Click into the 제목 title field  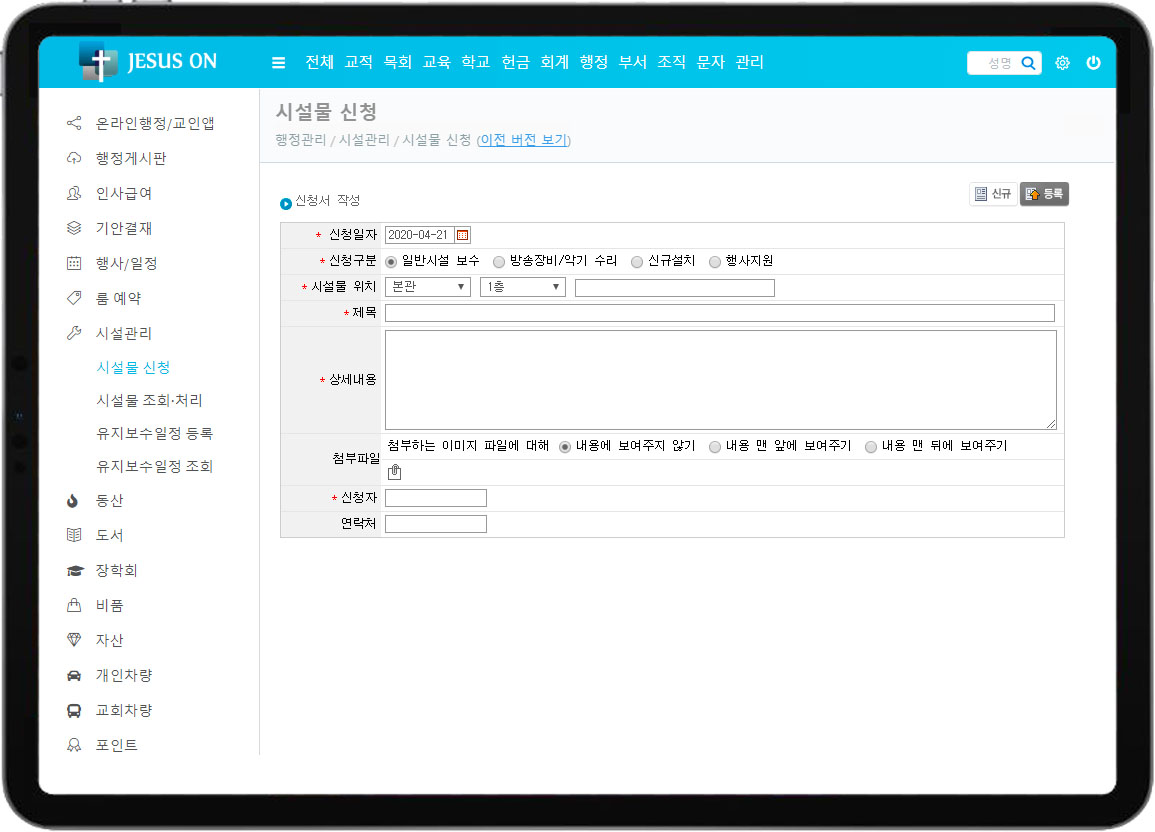(x=719, y=313)
